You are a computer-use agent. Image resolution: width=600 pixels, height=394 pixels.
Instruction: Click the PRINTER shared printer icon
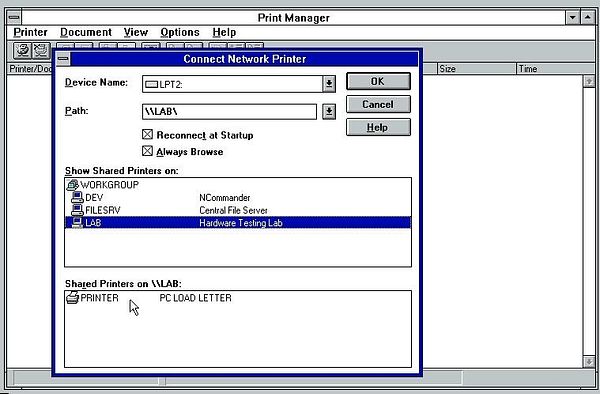click(72, 298)
